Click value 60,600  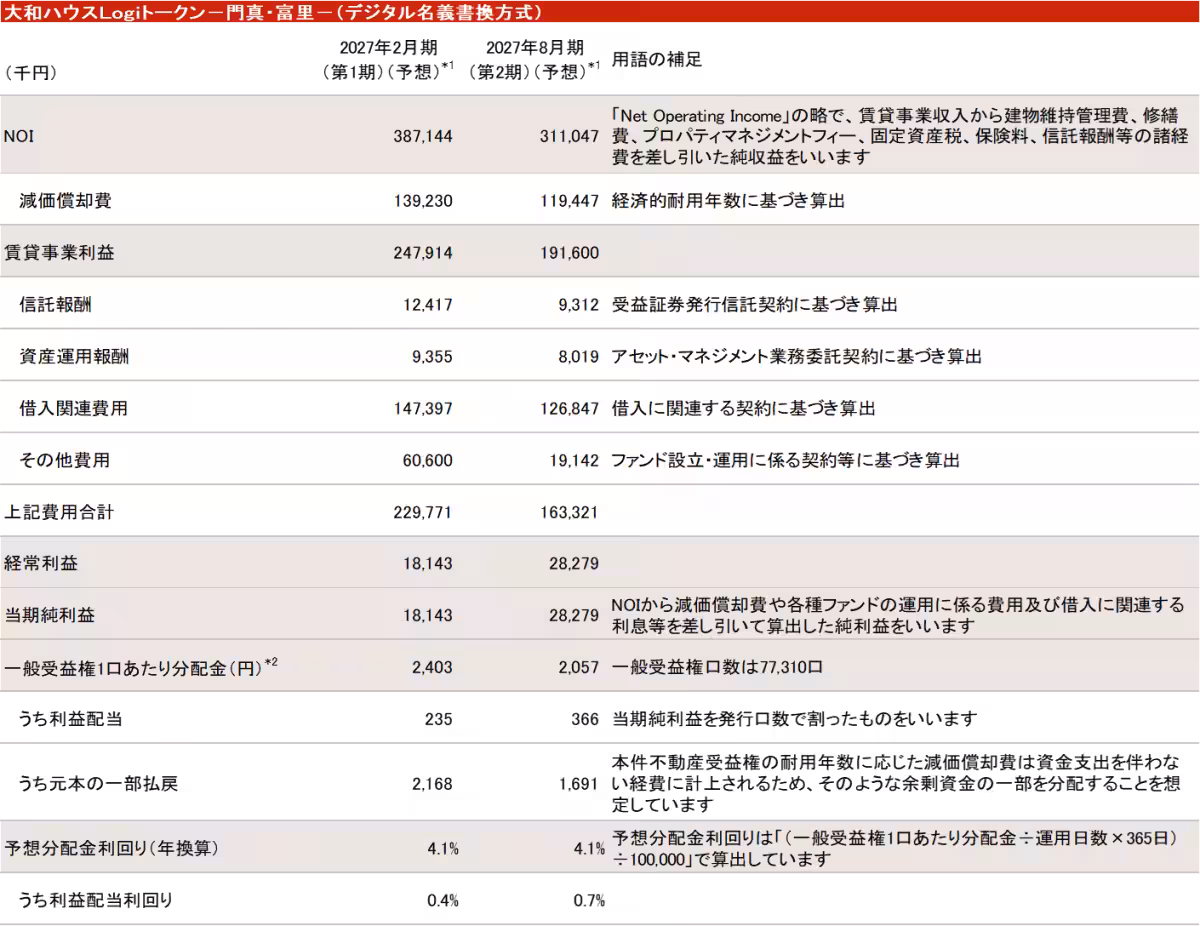click(427, 461)
